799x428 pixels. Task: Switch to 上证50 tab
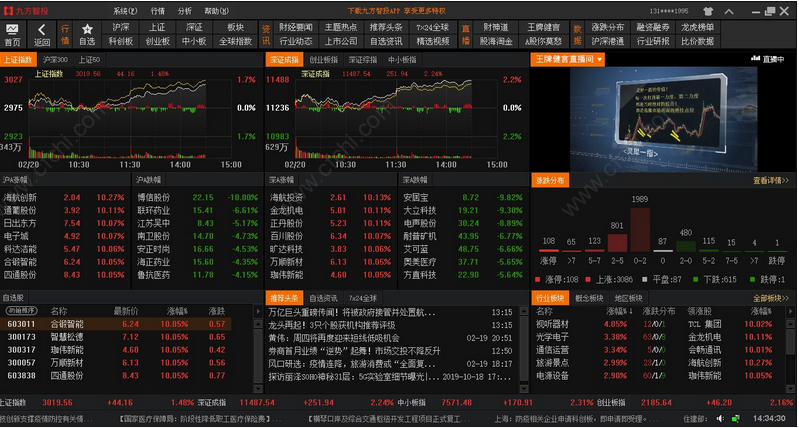(x=89, y=60)
